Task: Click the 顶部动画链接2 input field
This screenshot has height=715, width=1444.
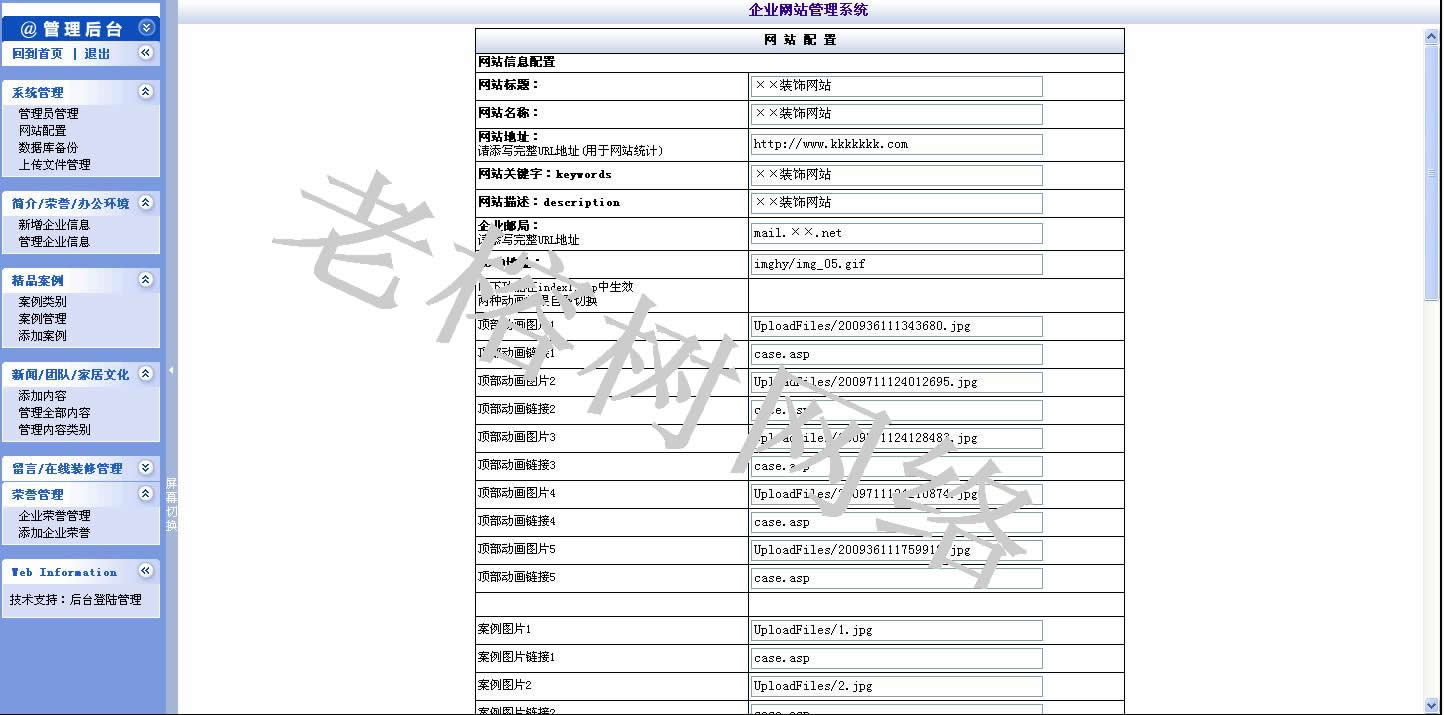Action: 896,410
